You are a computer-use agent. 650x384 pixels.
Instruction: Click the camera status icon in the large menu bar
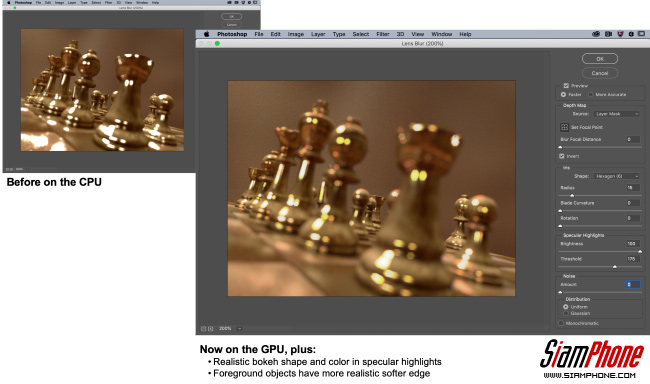coord(608,34)
